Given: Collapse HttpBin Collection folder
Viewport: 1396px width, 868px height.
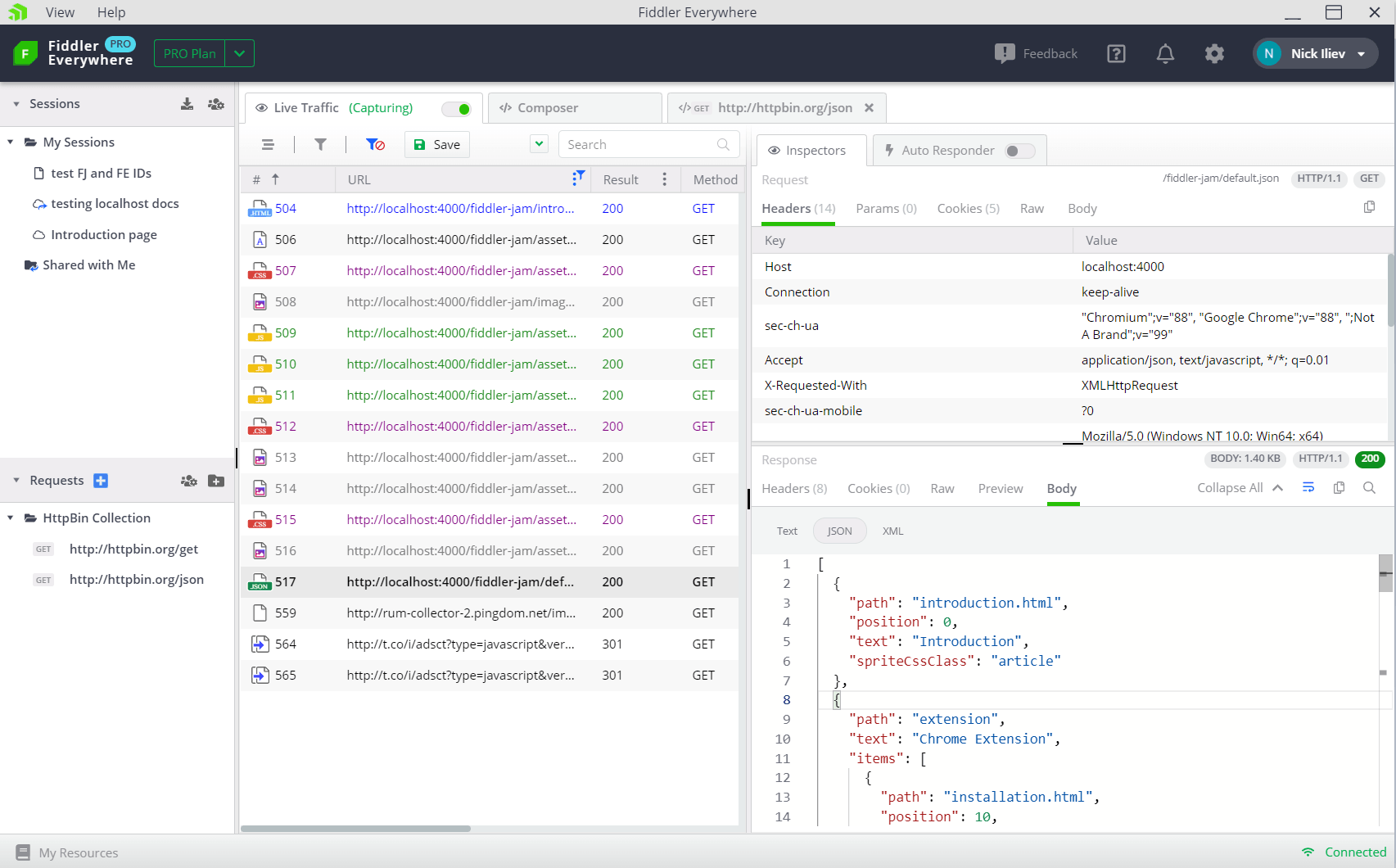Looking at the screenshot, I should click(10, 518).
